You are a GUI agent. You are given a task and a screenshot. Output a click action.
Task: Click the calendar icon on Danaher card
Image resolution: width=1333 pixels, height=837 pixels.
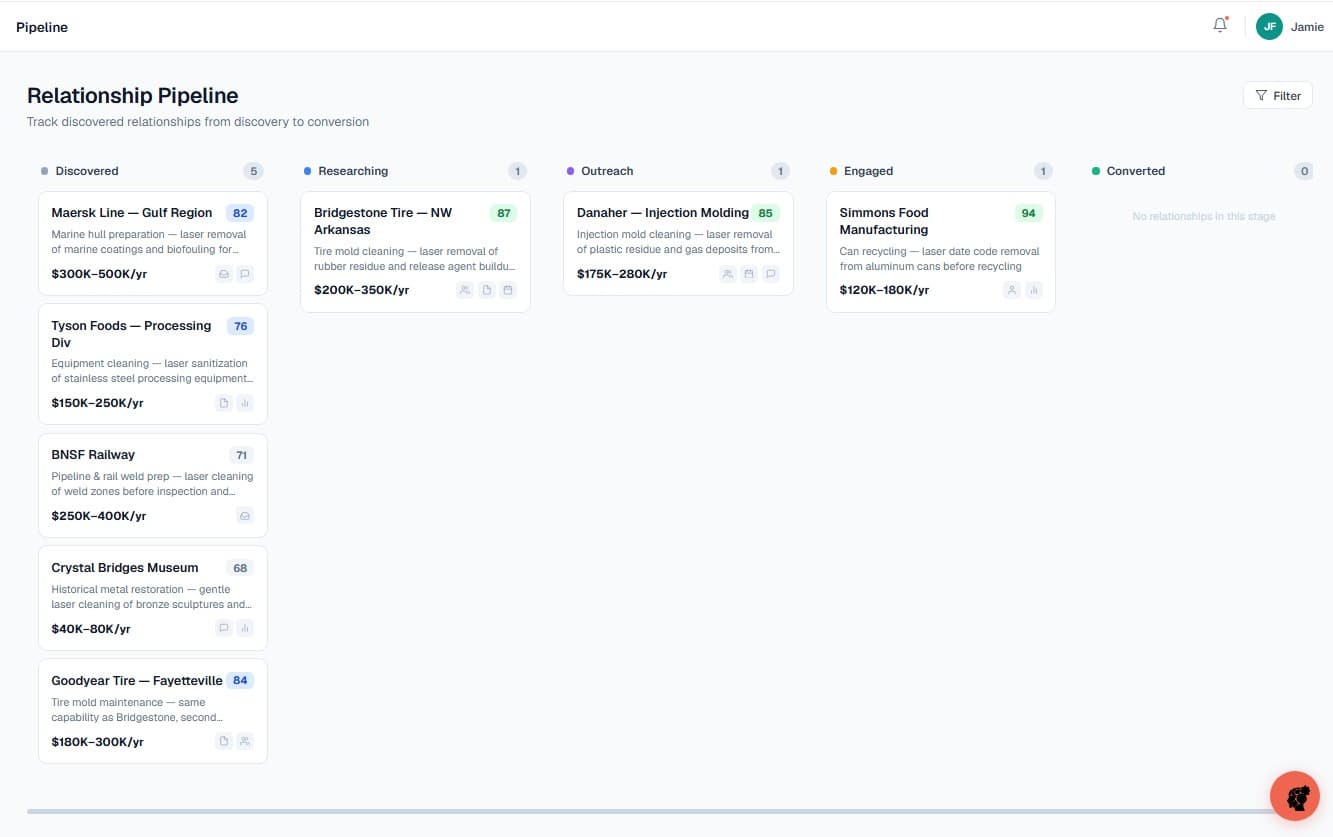pos(749,274)
